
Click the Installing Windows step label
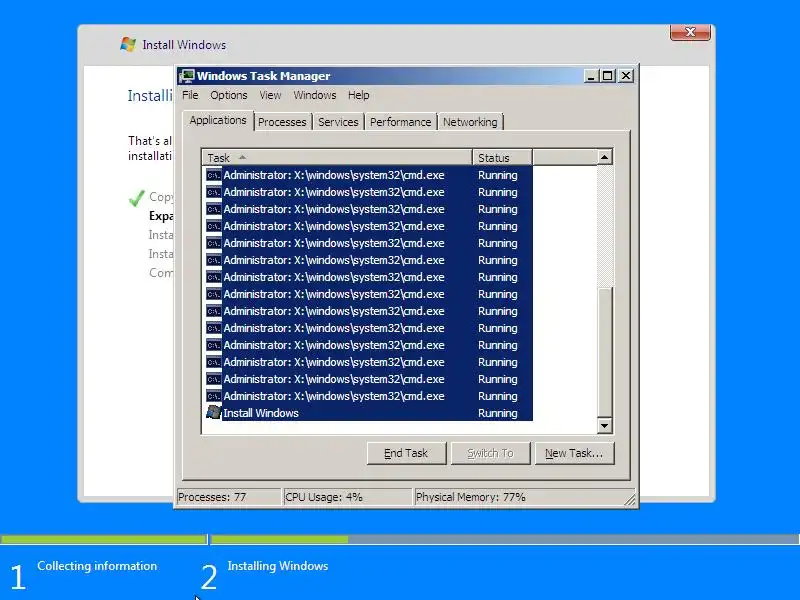pyautogui.click(x=278, y=566)
